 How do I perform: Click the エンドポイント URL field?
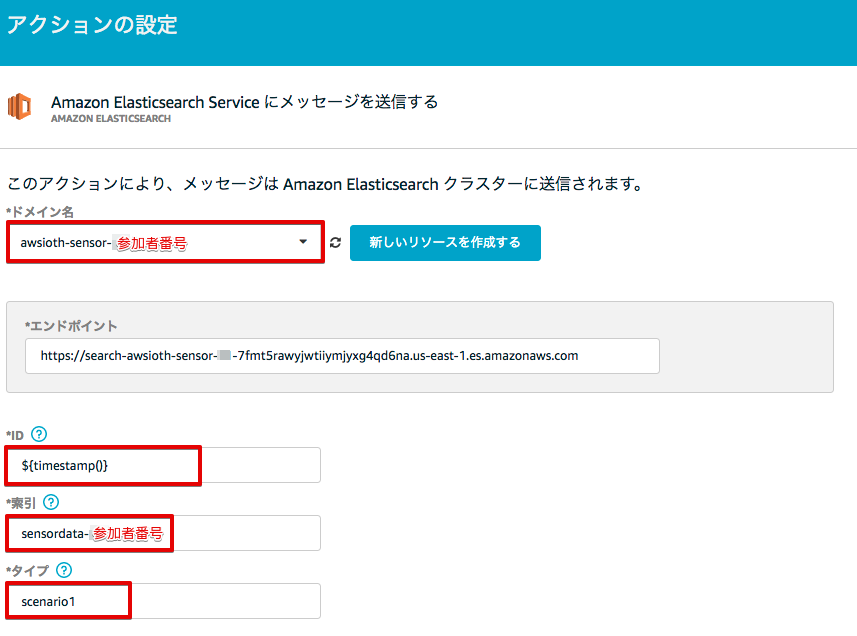[342, 356]
